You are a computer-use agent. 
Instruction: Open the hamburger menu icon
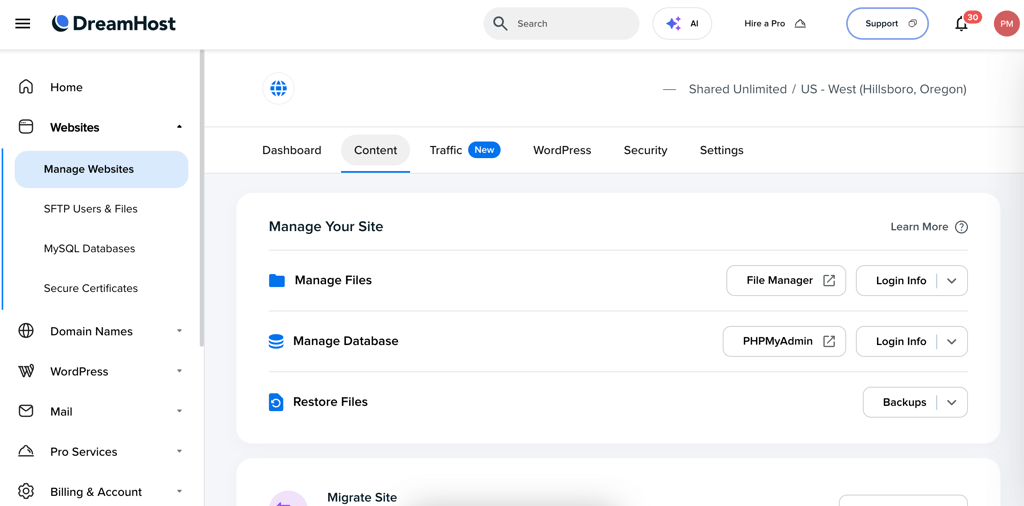coord(23,24)
